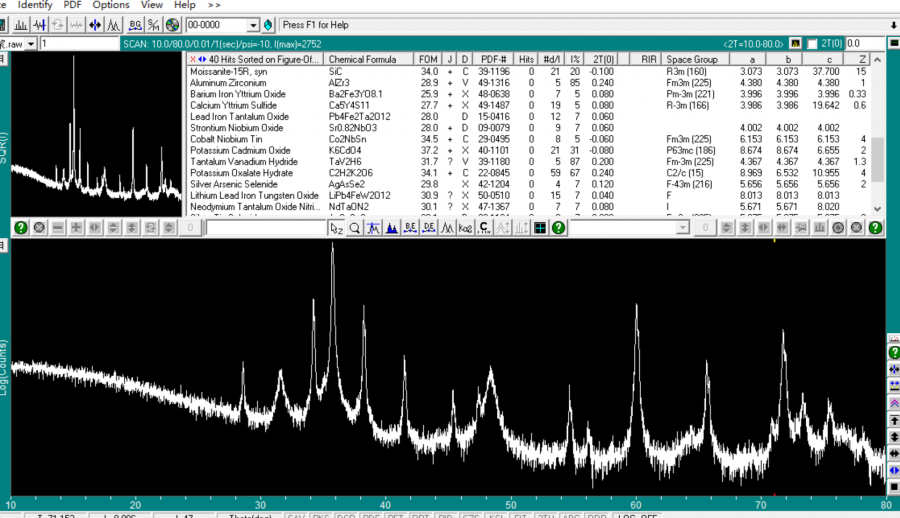Select the magnifier zoom tool
900x518 pixels.
[355, 228]
